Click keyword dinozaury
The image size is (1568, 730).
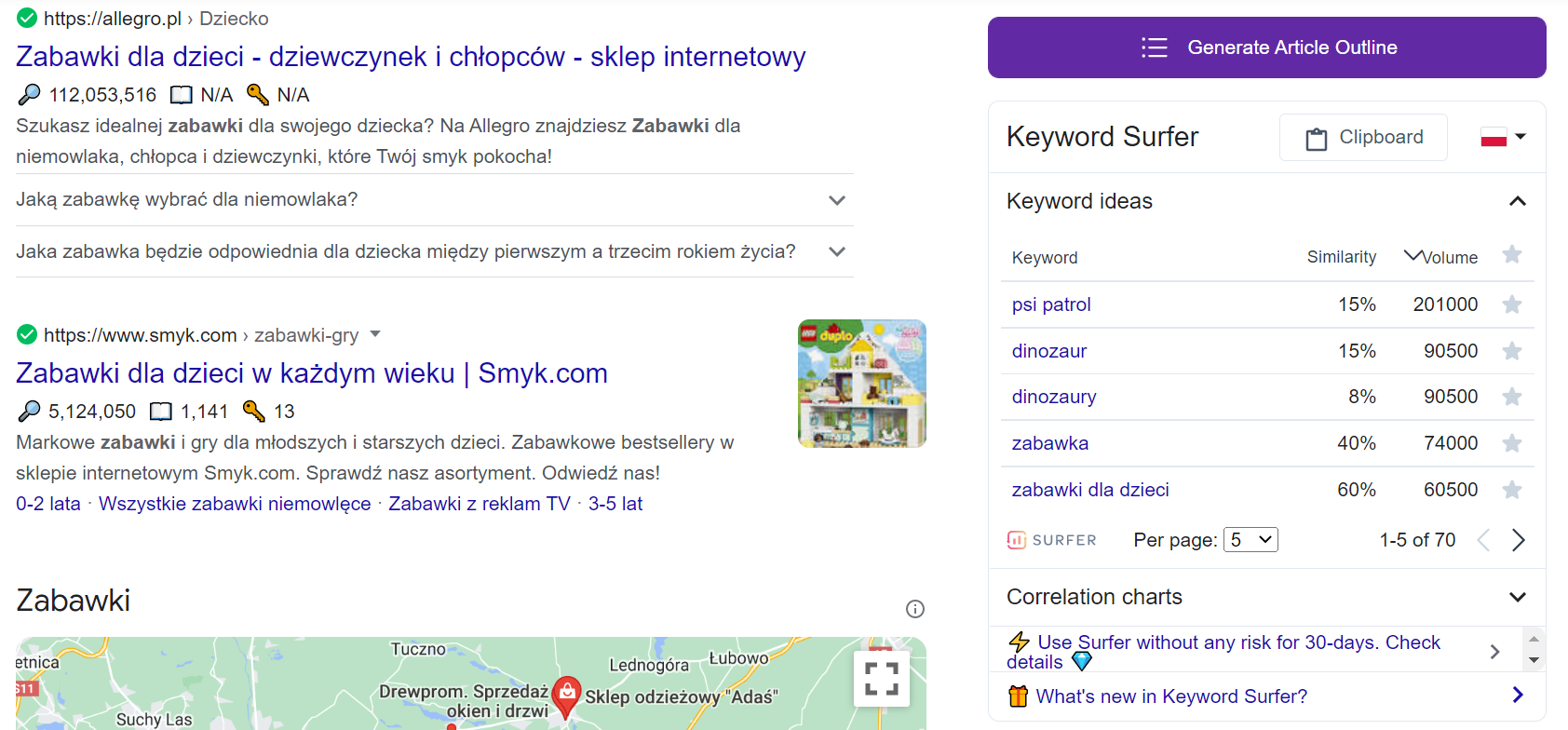point(1054,397)
